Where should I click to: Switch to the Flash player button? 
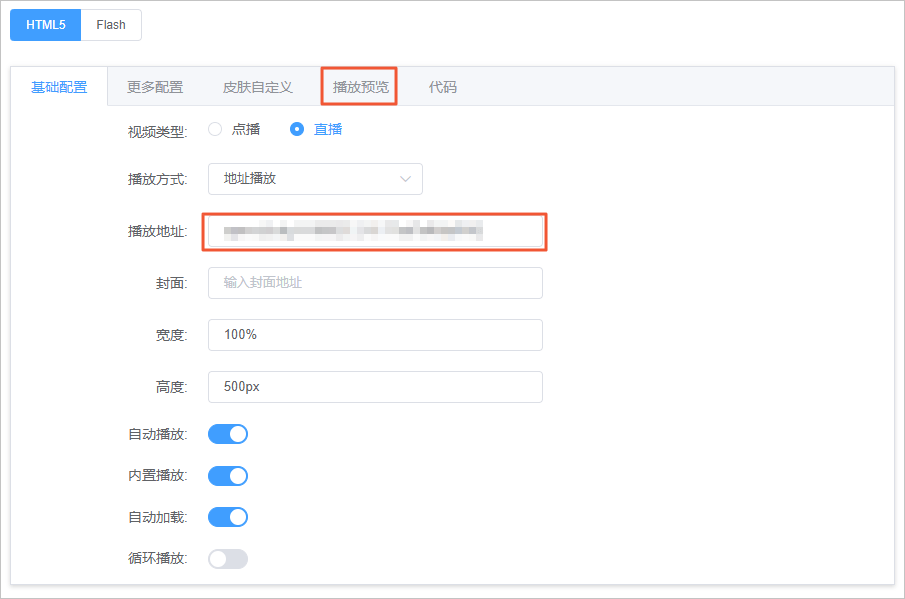pyautogui.click(x=111, y=25)
